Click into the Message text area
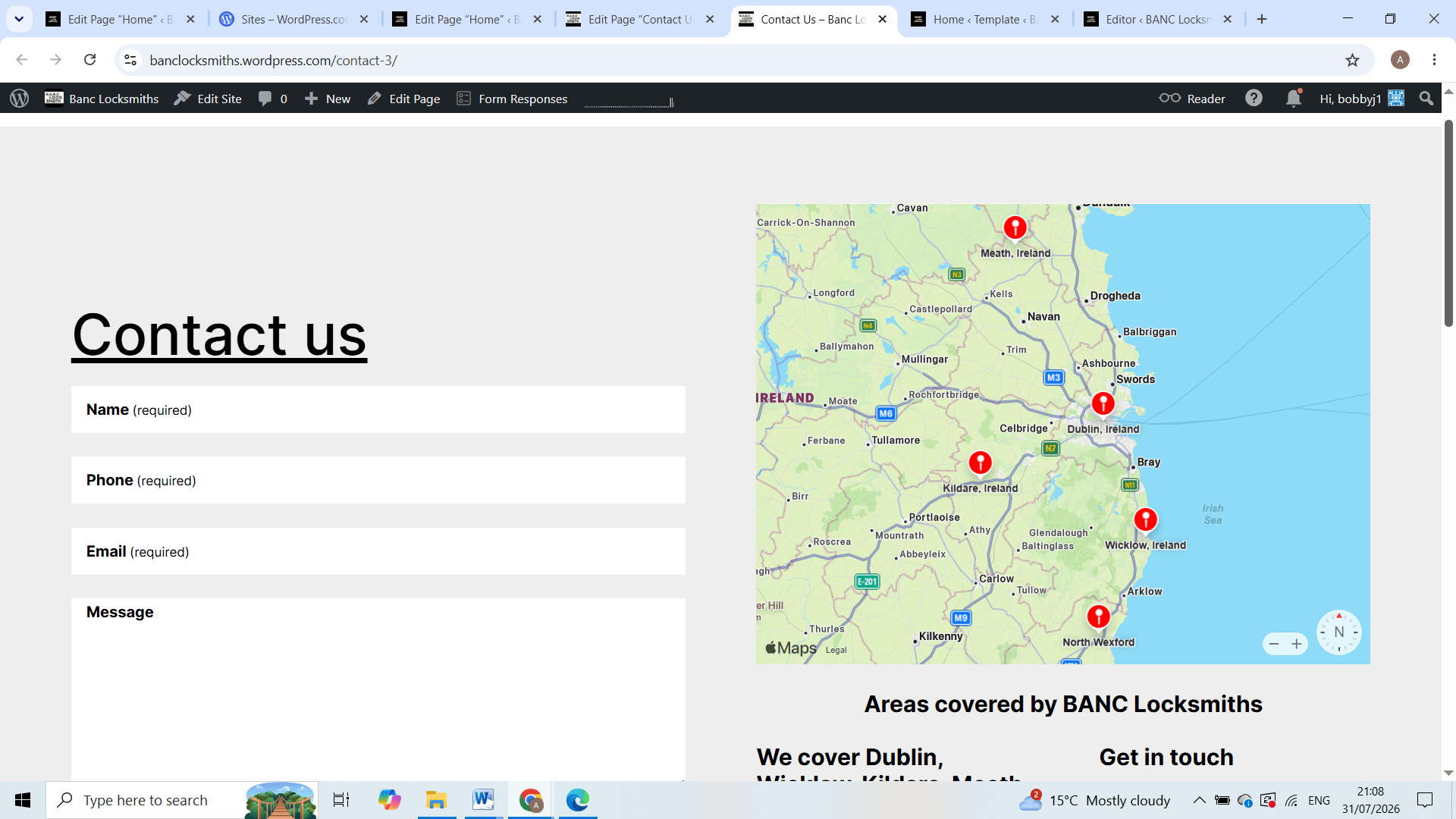 click(378, 689)
